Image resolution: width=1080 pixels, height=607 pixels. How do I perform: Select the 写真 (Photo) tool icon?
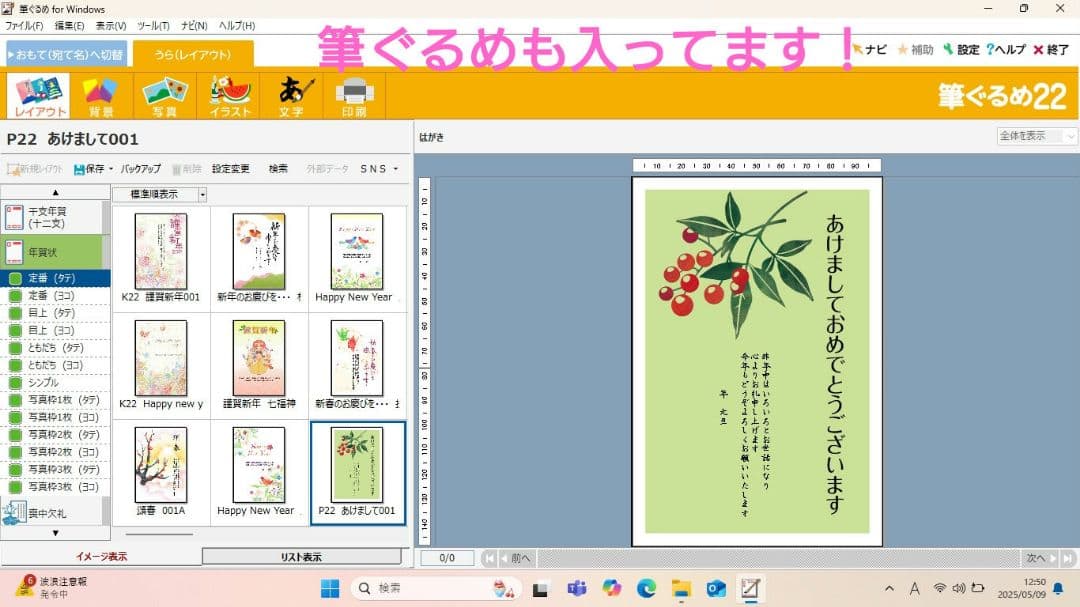pyautogui.click(x=165, y=92)
